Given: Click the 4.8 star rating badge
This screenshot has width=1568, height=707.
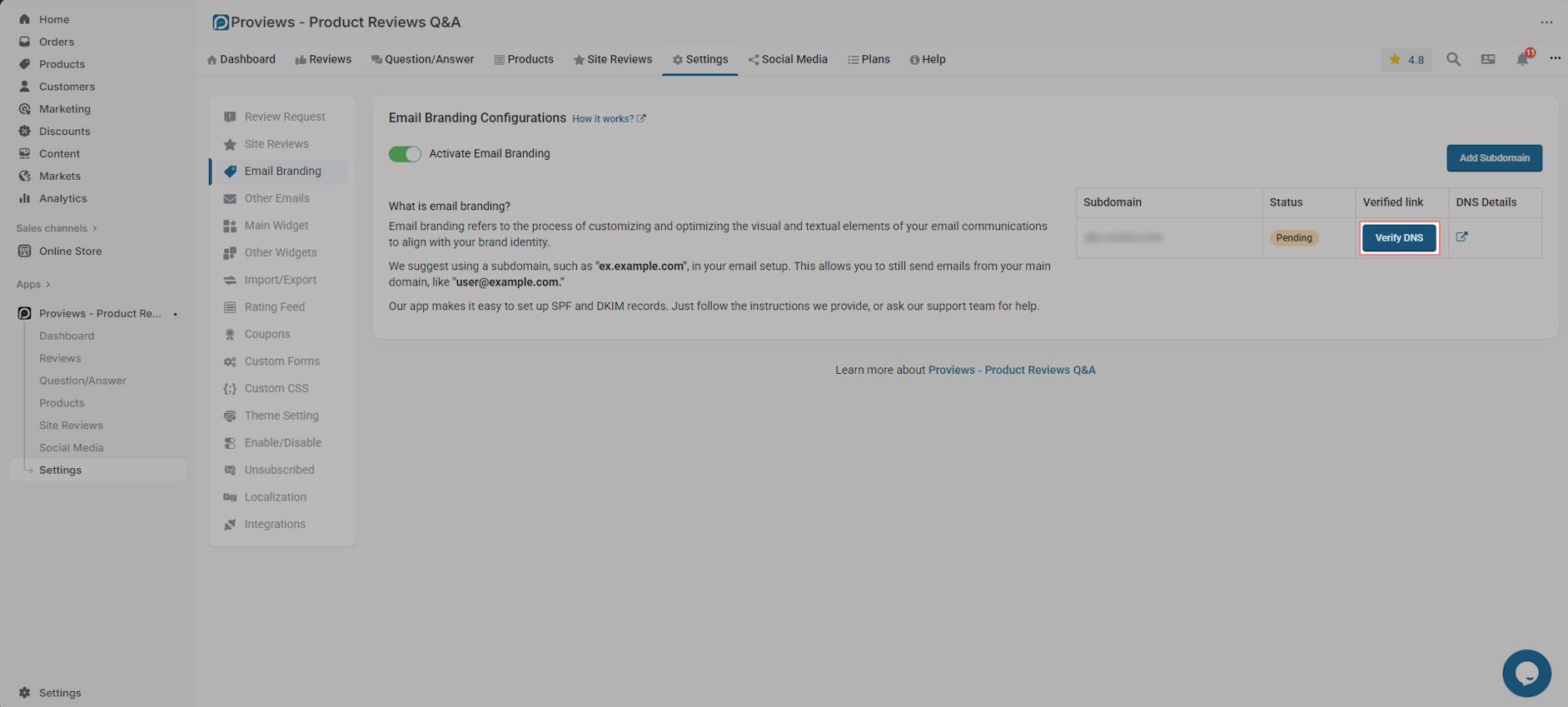Looking at the screenshot, I should coord(1406,59).
